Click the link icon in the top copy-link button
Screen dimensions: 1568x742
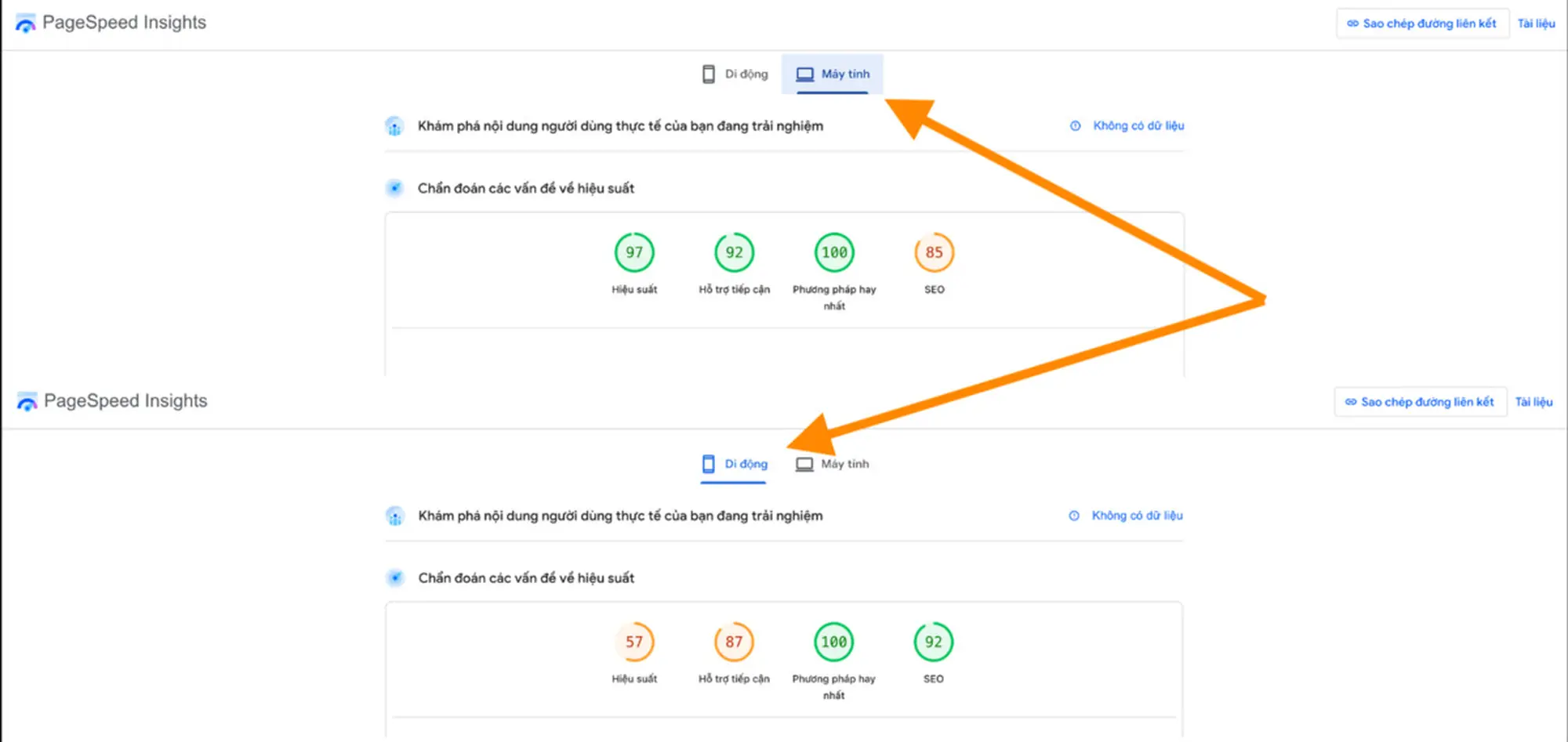(1352, 24)
